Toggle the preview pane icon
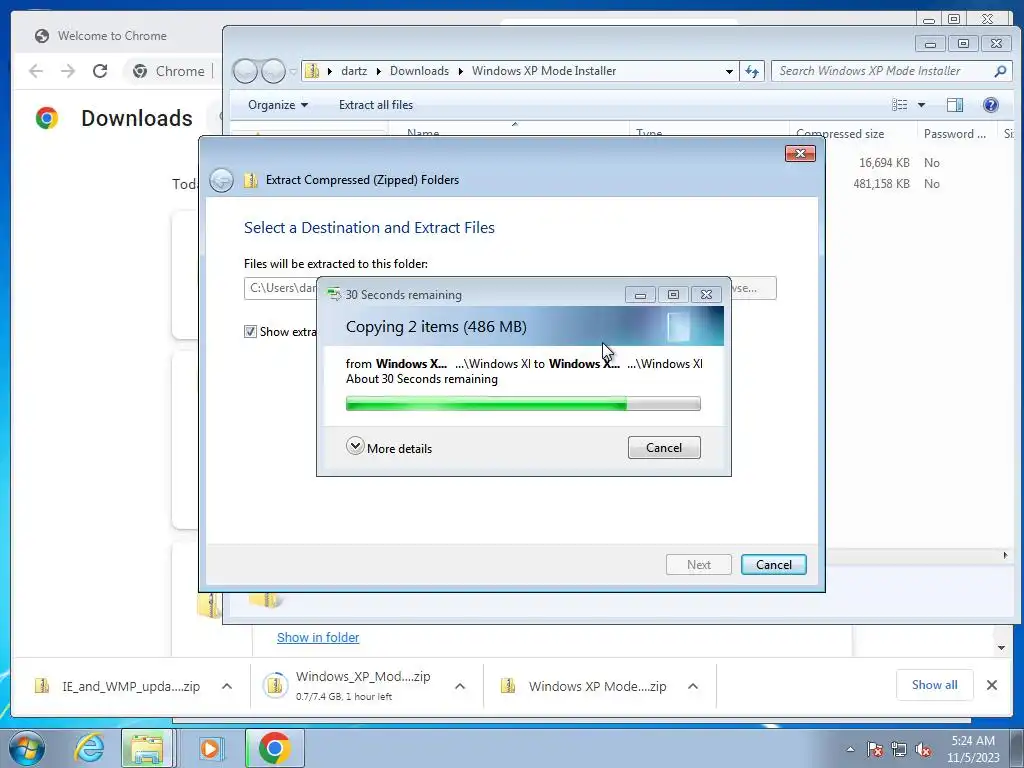The width and height of the screenshot is (1024, 768). pyautogui.click(x=955, y=104)
